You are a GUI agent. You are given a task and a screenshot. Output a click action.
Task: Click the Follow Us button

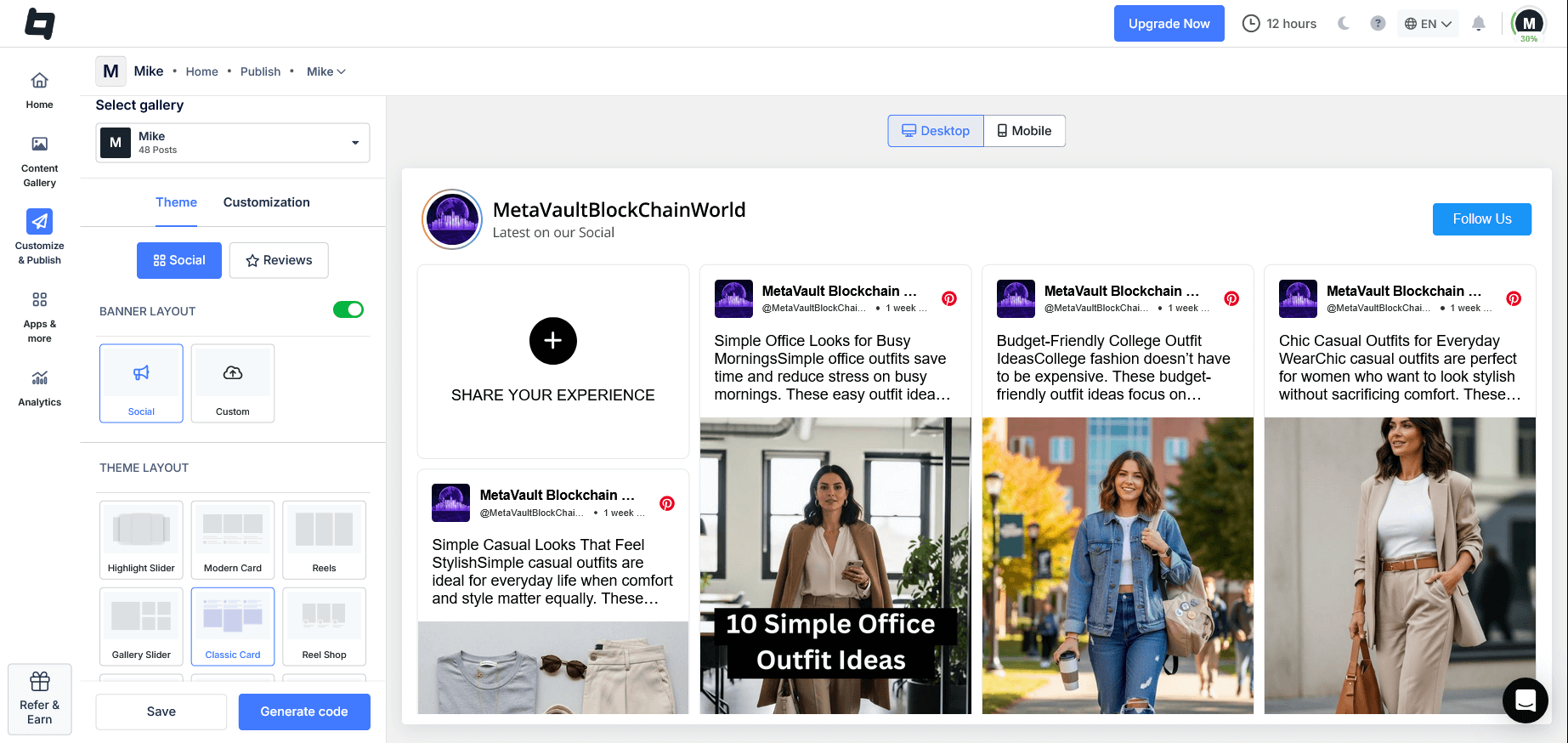point(1481,219)
